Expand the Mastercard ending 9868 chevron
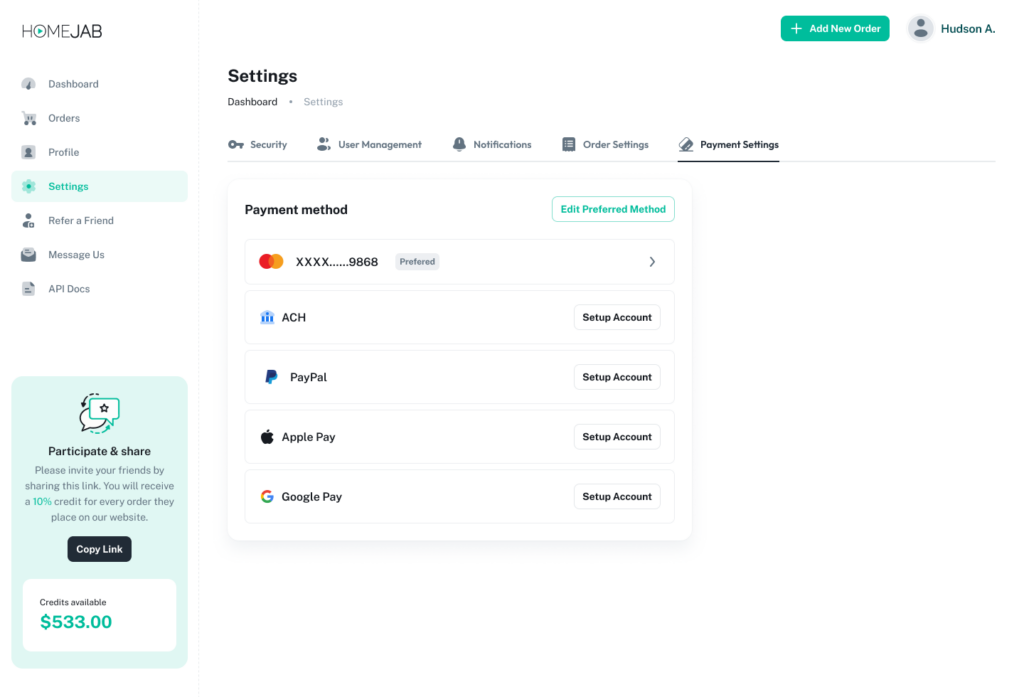Screen dimensions: 1024x697 tap(652, 262)
